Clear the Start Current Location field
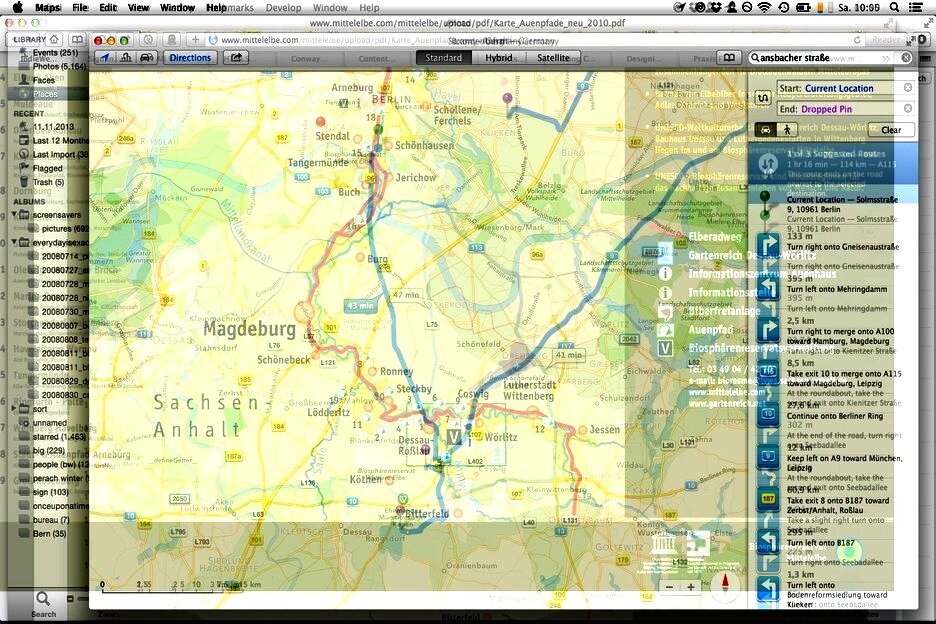The image size is (936, 624). click(907, 88)
